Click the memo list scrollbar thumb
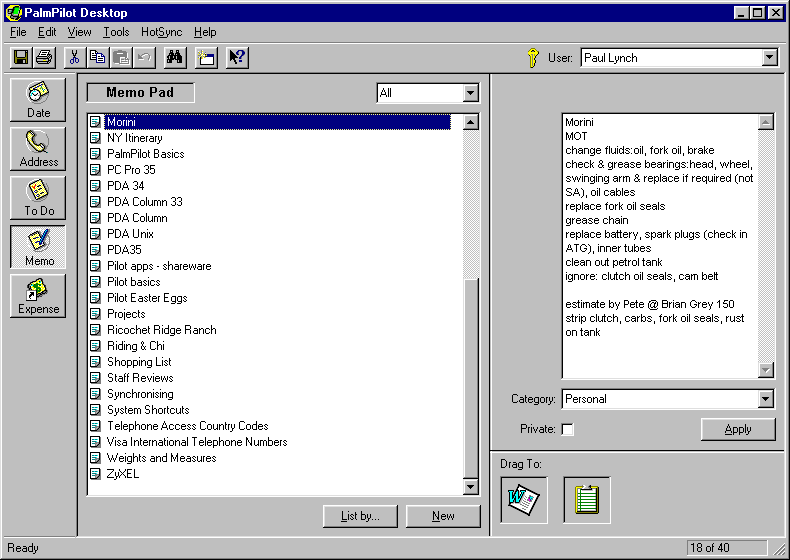The image size is (790, 560). 470,378
